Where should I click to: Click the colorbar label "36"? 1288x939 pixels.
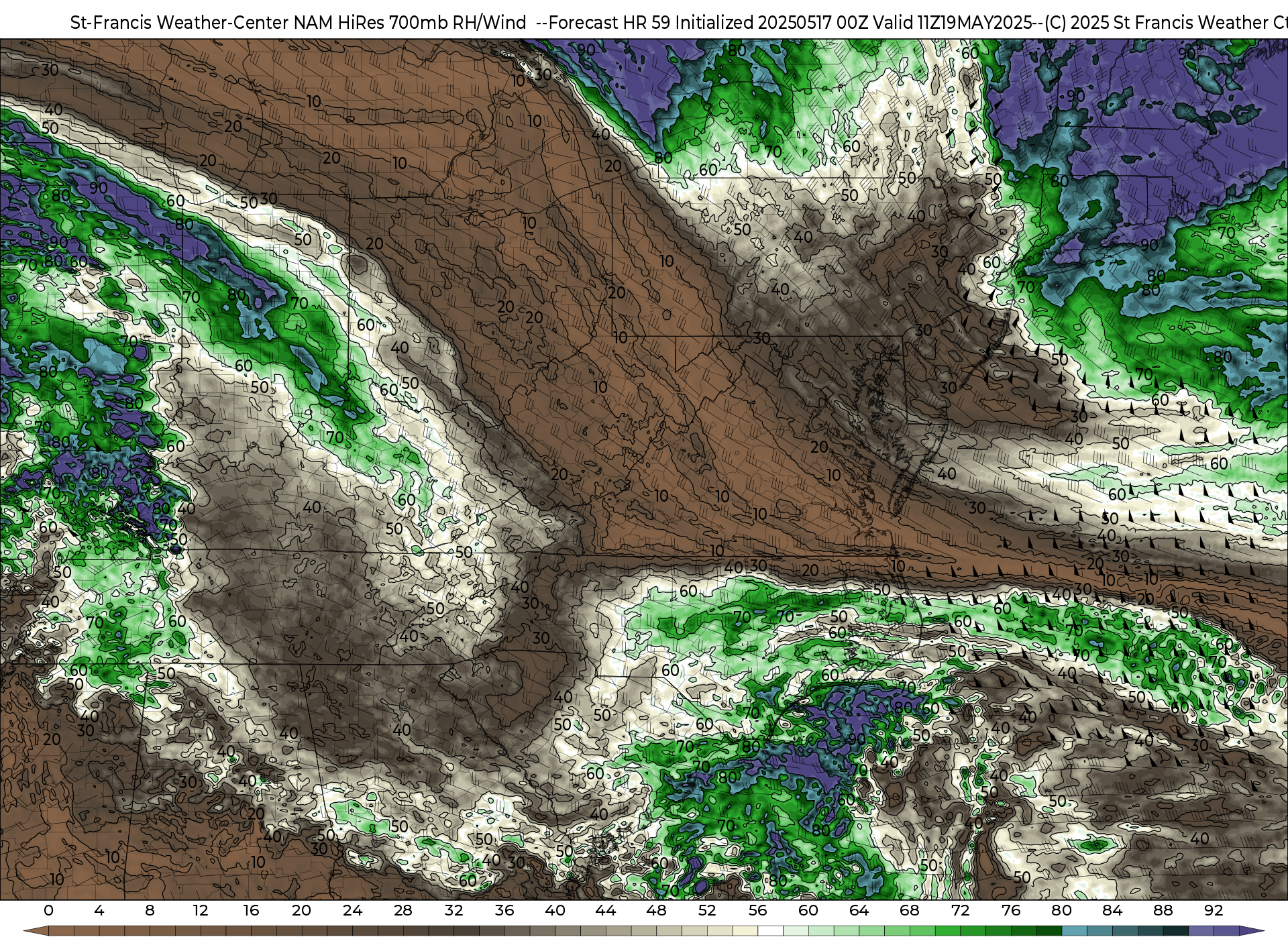[504, 910]
